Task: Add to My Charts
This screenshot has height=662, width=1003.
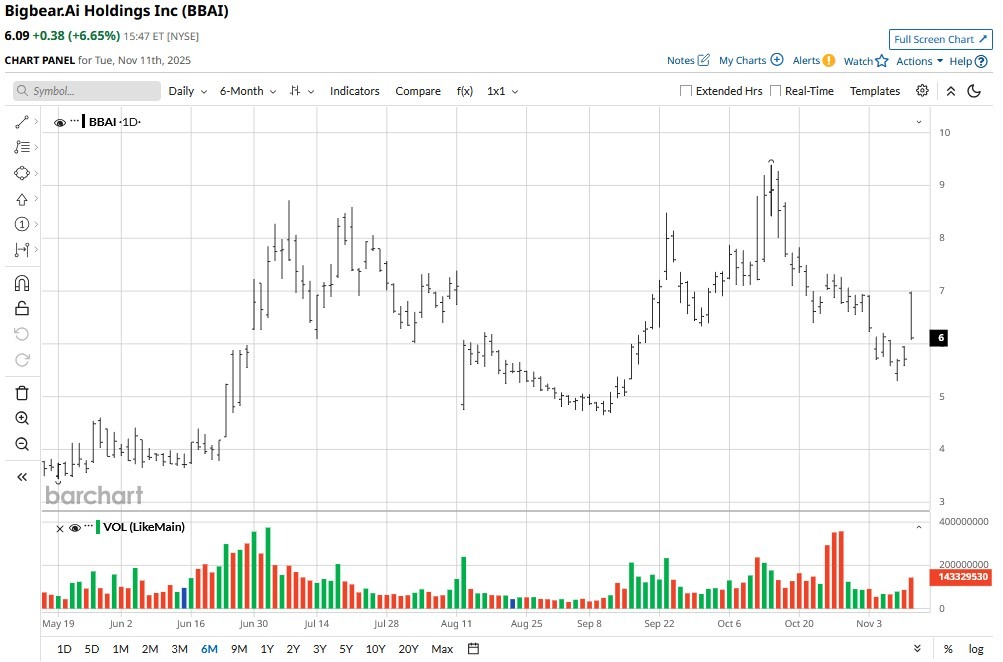Action: pos(751,60)
